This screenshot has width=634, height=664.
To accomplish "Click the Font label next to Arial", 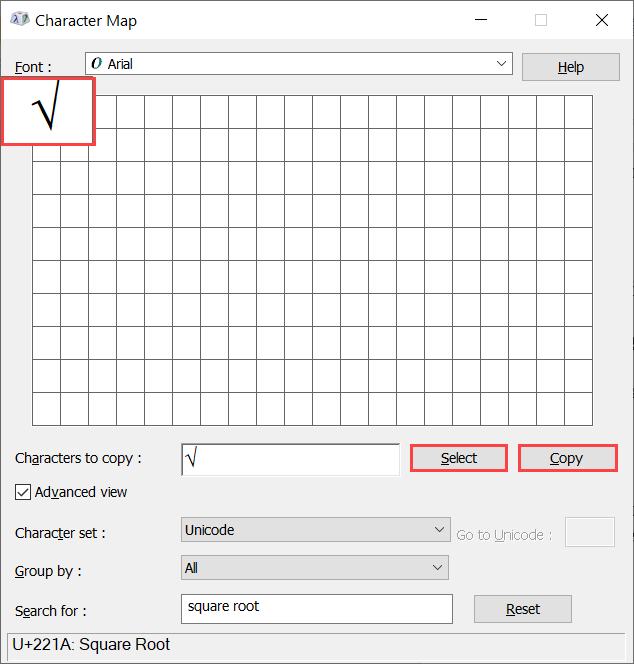I will click(x=33, y=67).
